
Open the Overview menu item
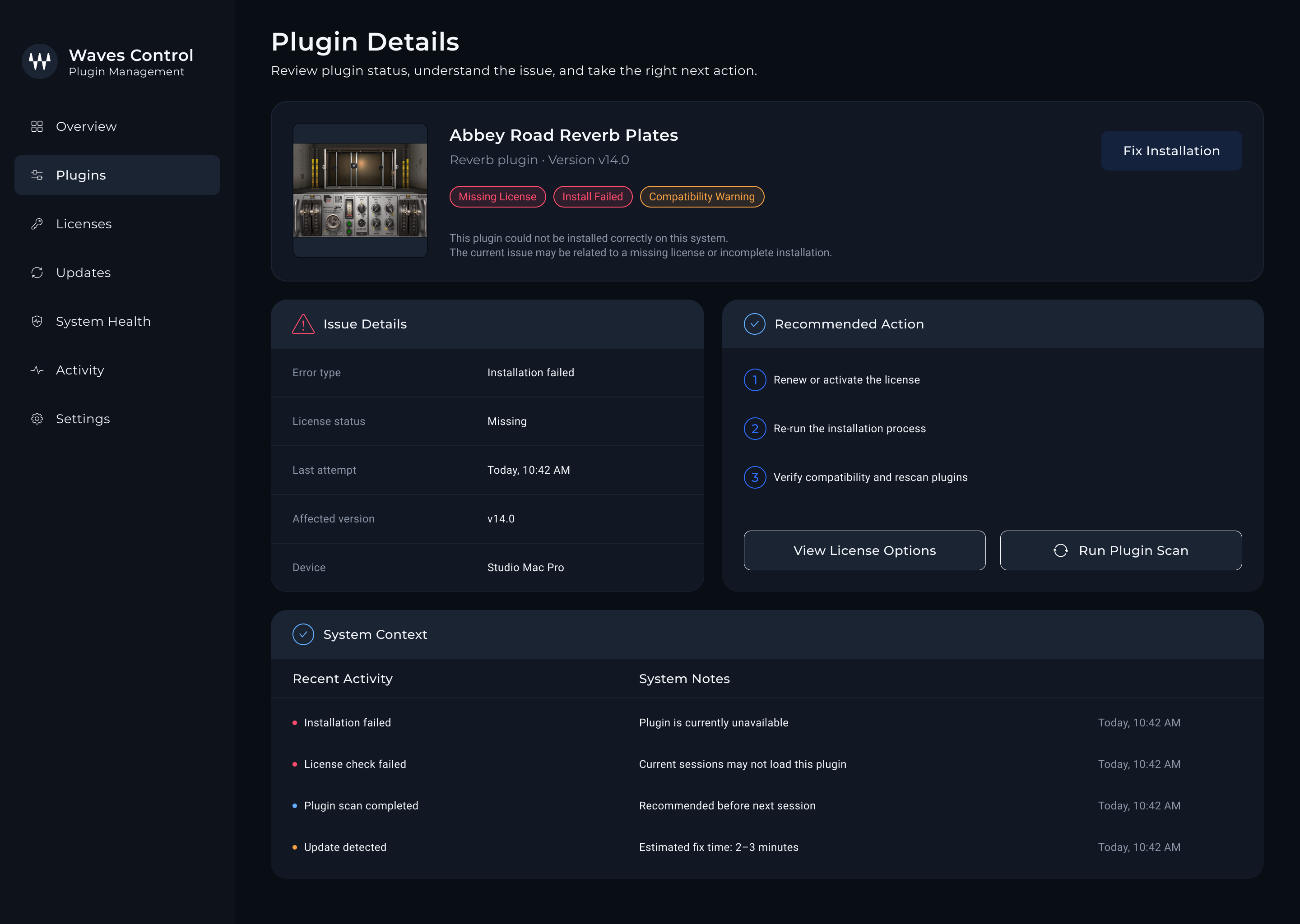[117, 126]
